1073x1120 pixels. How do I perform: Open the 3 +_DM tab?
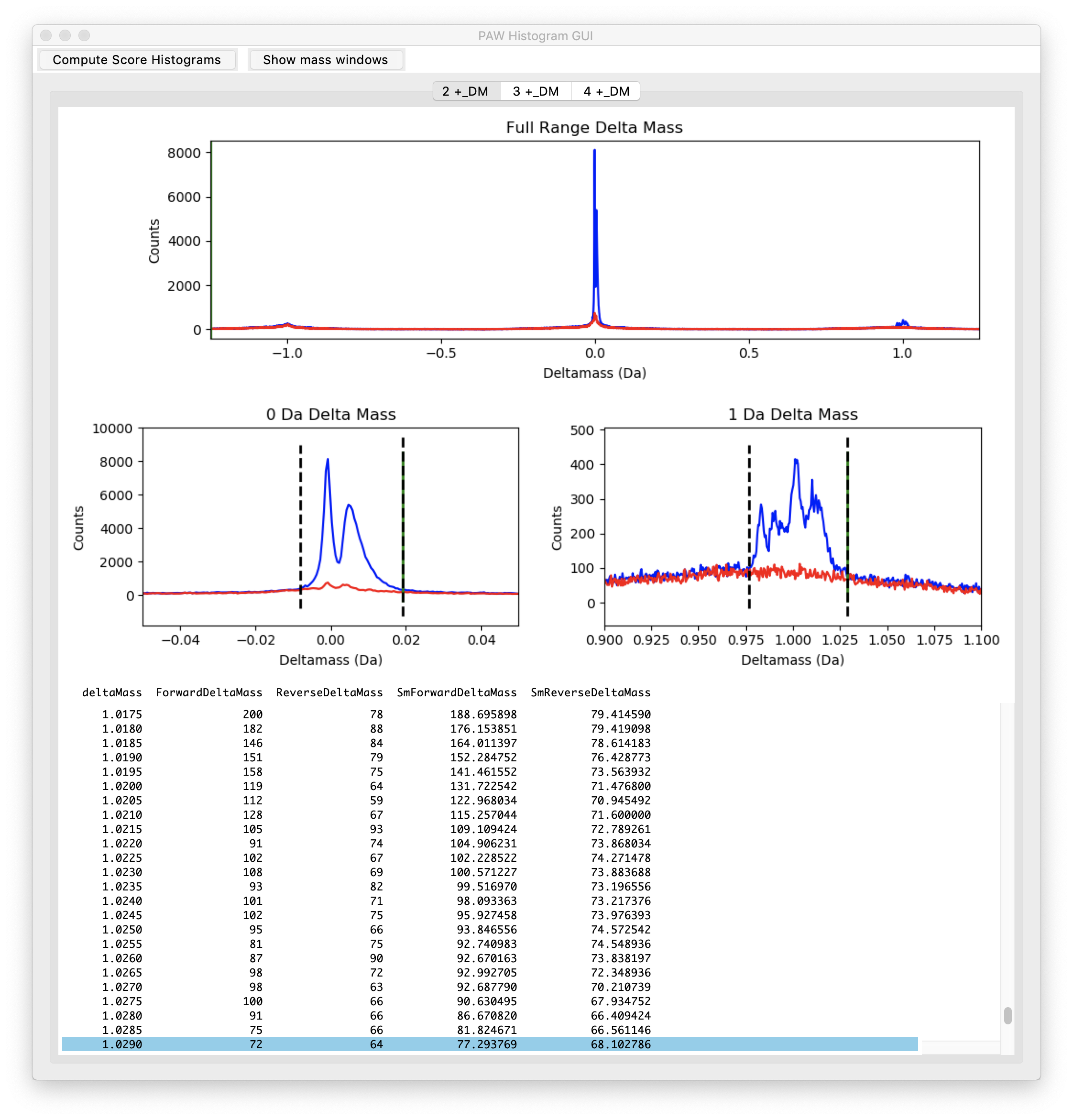tap(536, 91)
